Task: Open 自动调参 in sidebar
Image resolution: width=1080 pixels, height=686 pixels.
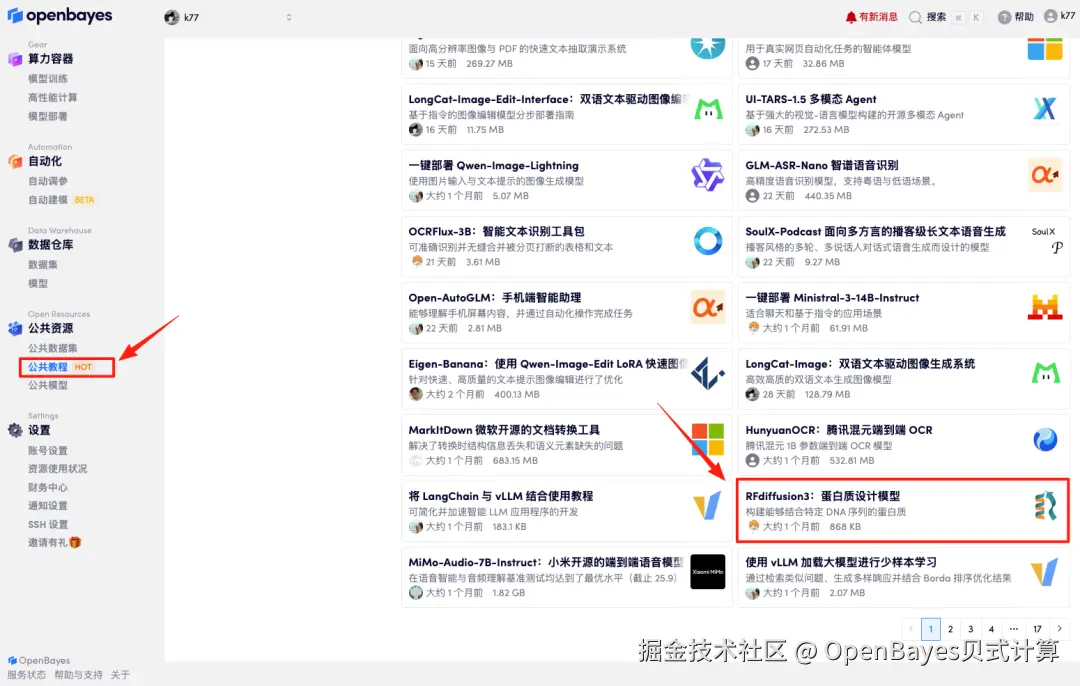Action: (48, 181)
